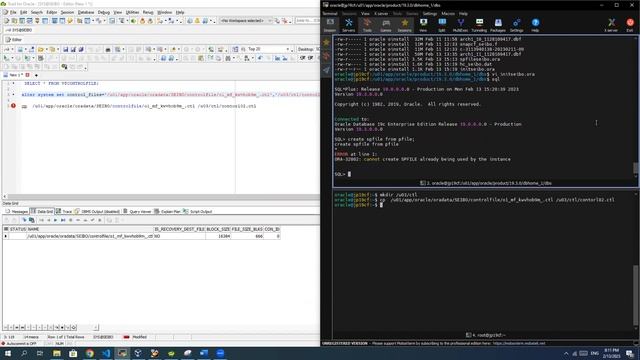640x360 pixels.
Task: Click the root@p19cf session tab at bottom
Action: tap(486, 335)
